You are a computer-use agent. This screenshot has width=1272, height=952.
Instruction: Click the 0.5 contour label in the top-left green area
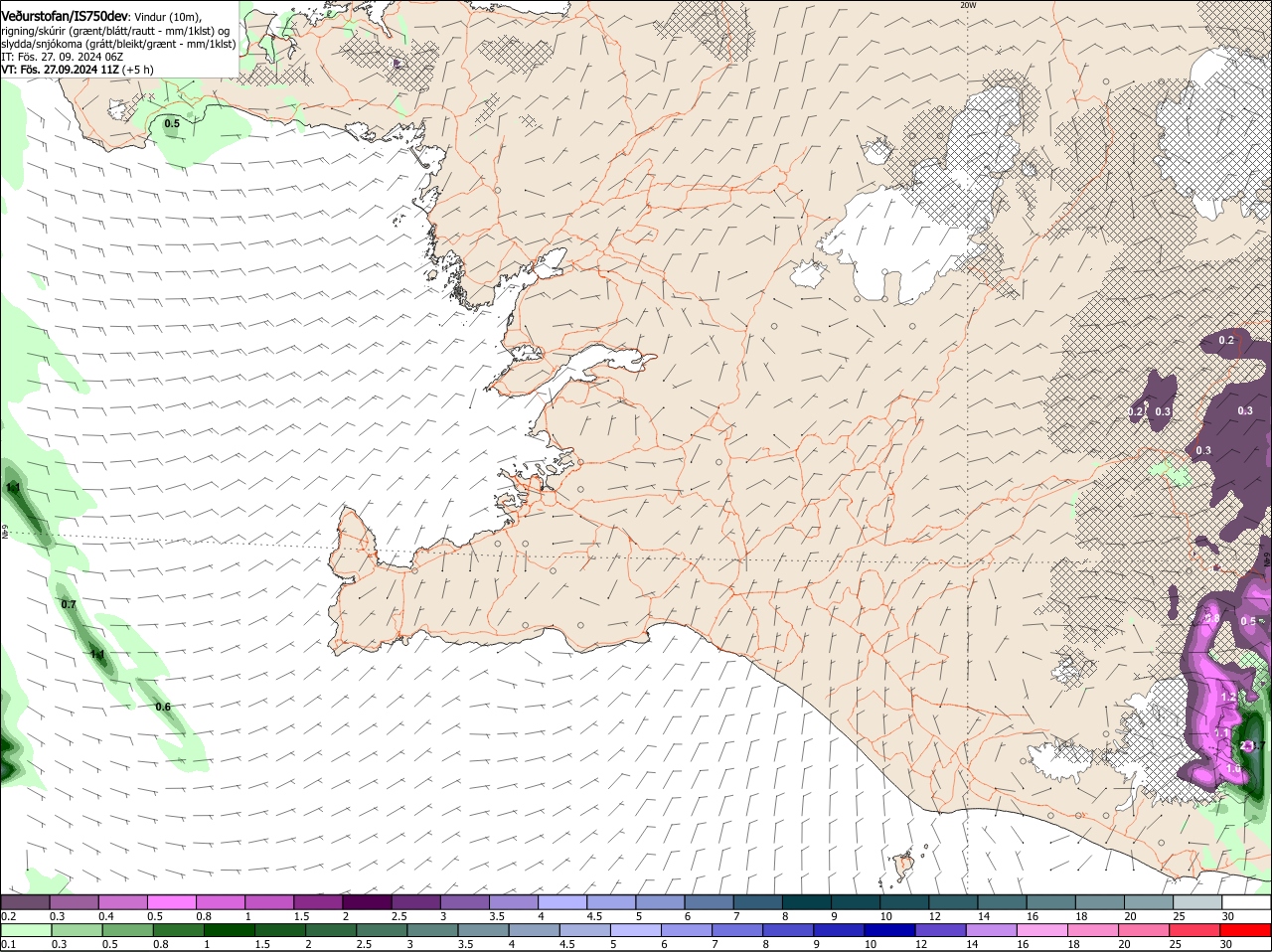click(x=172, y=123)
